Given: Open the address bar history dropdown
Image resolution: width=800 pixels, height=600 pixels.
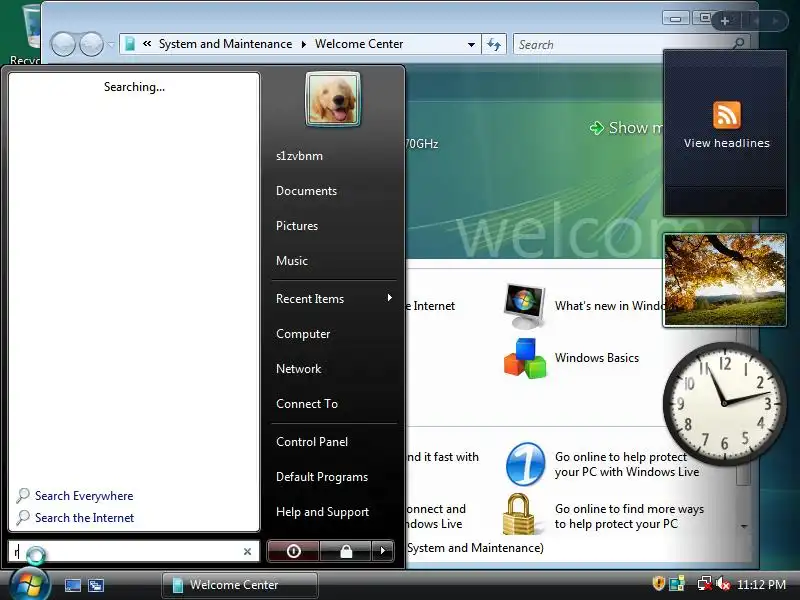Looking at the screenshot, I should pyautogui.click(x=471, y=44).
